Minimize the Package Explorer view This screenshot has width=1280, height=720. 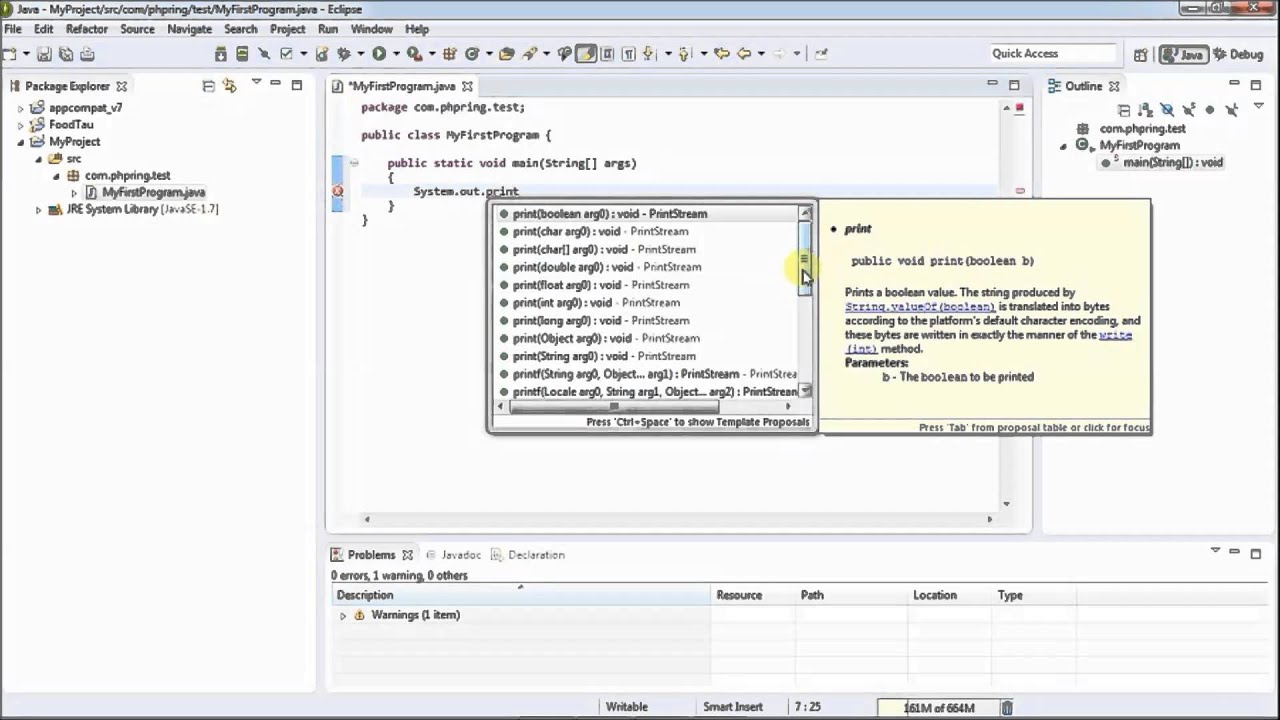tap(275, 85)
